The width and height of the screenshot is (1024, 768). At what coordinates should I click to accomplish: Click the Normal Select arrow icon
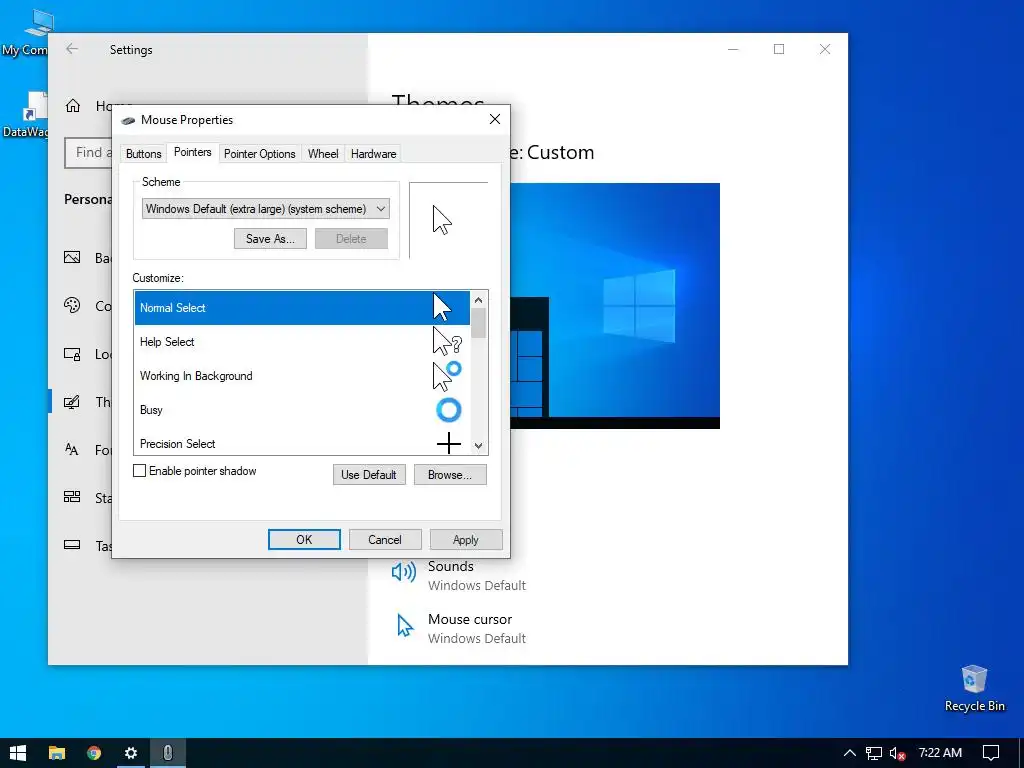[442, 307]
